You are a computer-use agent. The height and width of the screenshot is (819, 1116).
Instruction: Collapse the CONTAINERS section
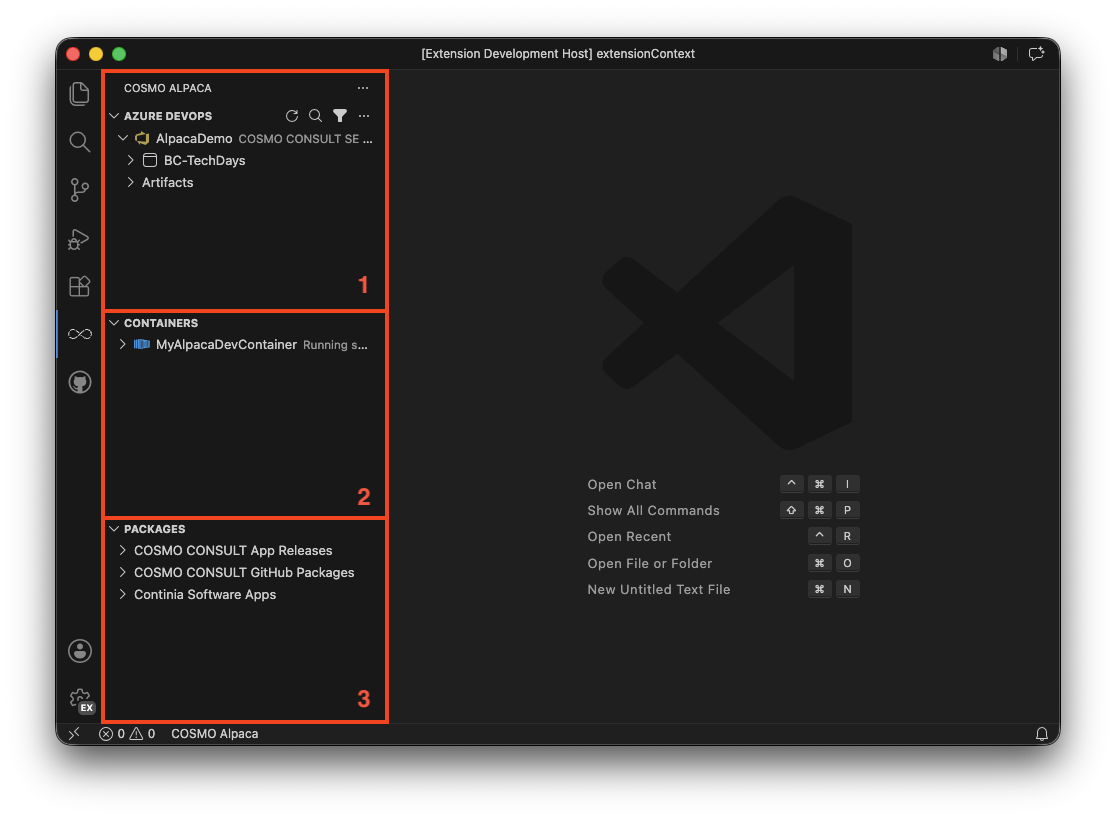pos(114,323)
